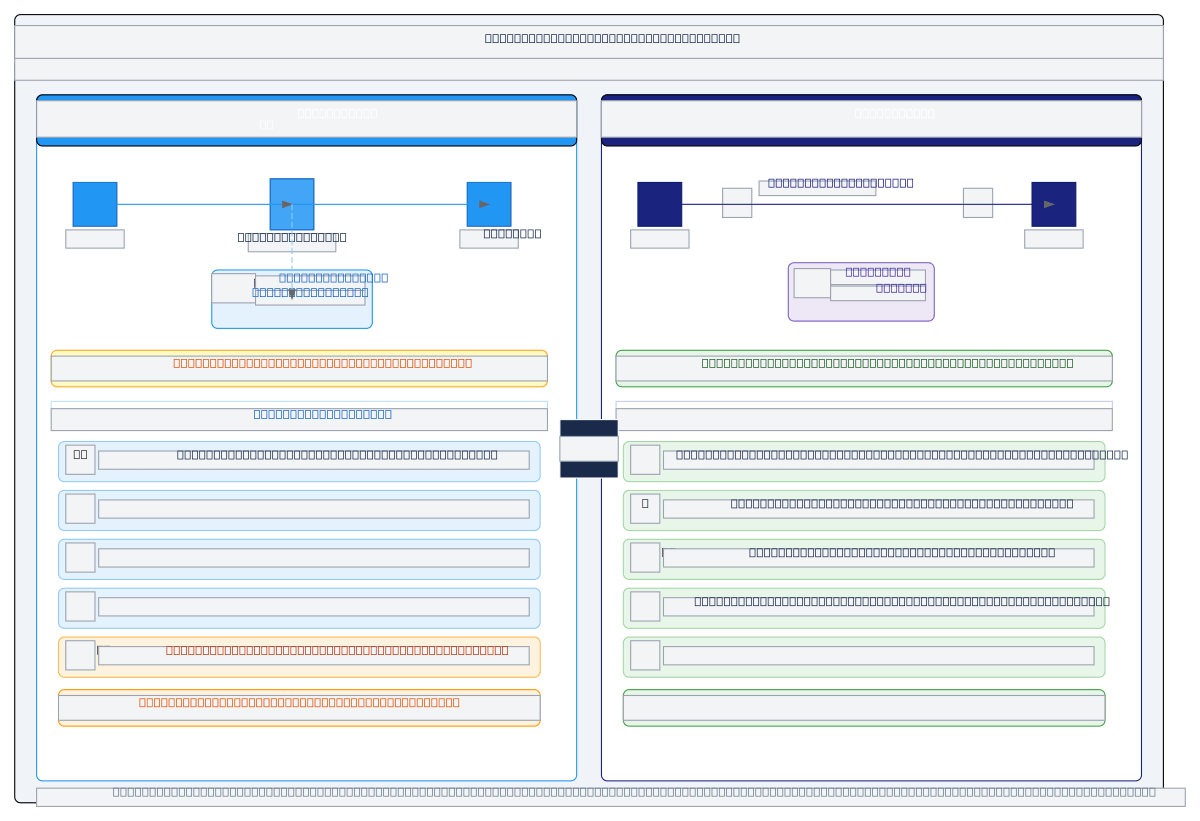Click the icon box inside the purple callout
Image resolution: width=1200 pixels, height=821 pixels.
pyautogui.click(x=812, y=283)
